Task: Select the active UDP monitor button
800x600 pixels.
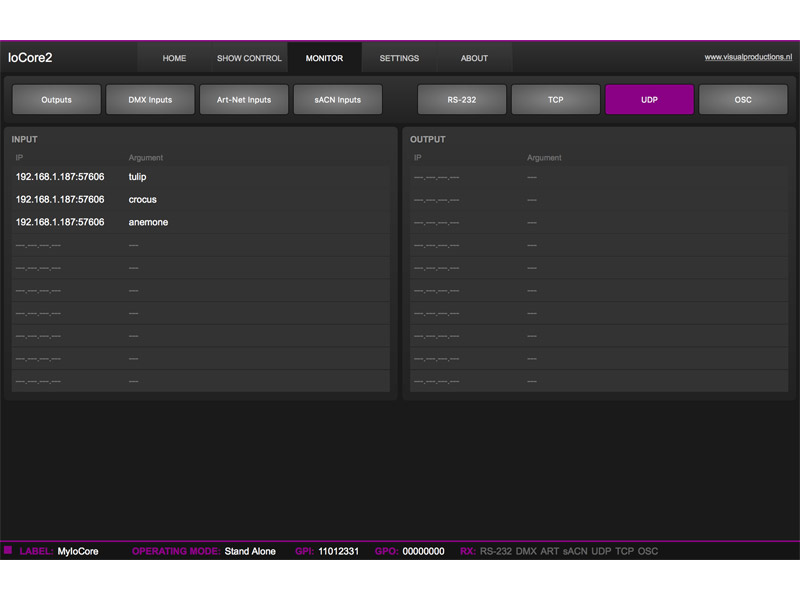Action: click(x=649, y=99)
